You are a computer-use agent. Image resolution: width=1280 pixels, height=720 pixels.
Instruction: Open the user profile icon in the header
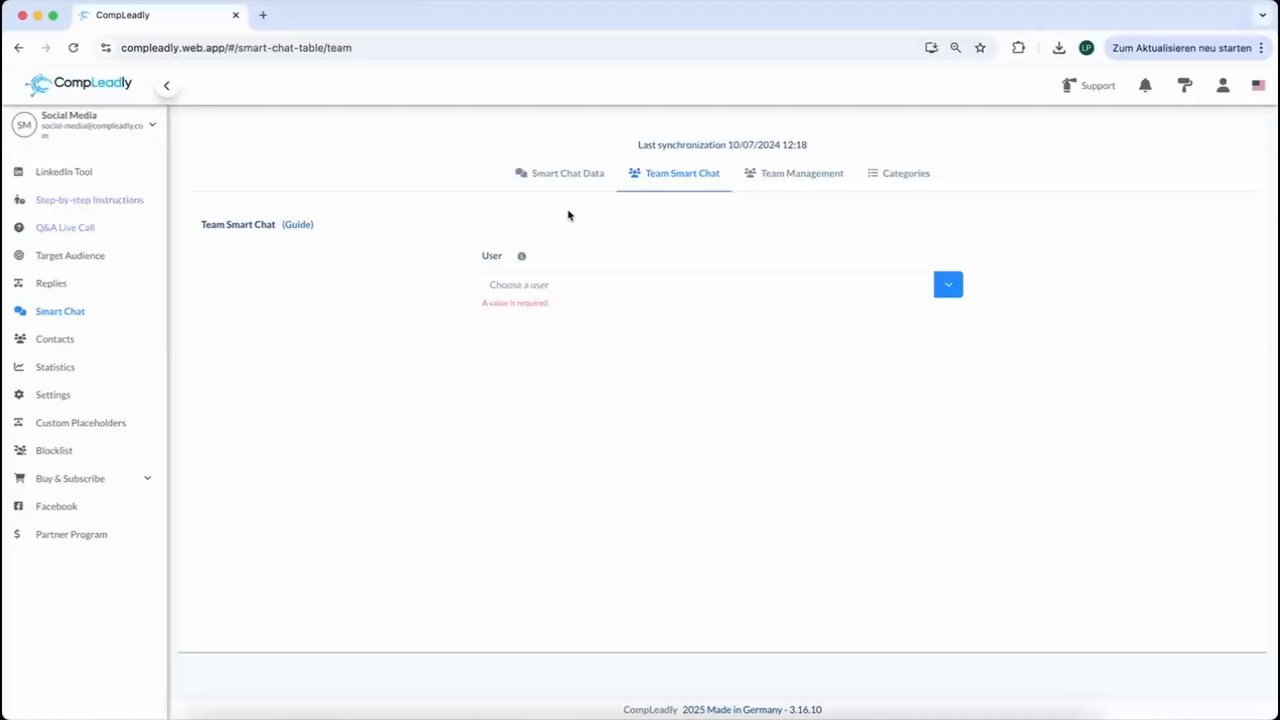(x=1222, y=86)
